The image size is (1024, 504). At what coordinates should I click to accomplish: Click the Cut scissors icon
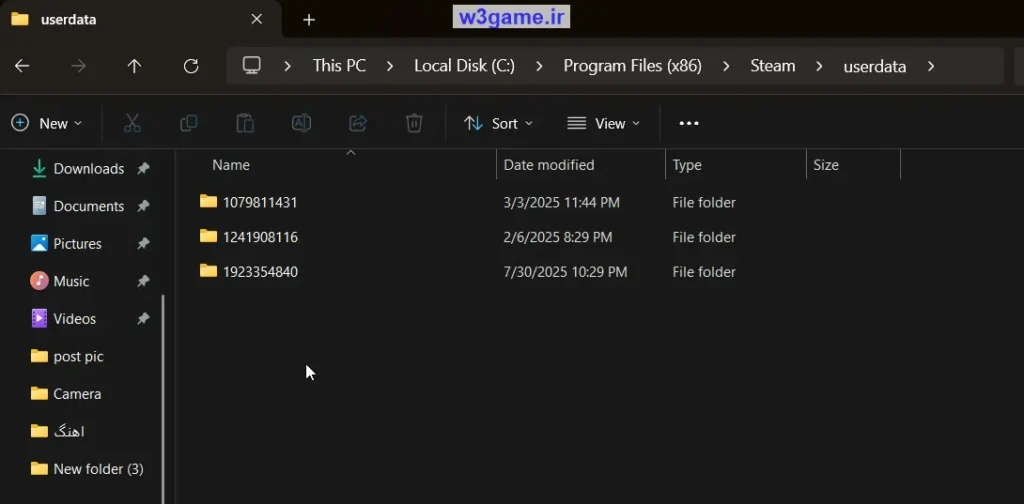pyautogui.click(x=132, y=123)
